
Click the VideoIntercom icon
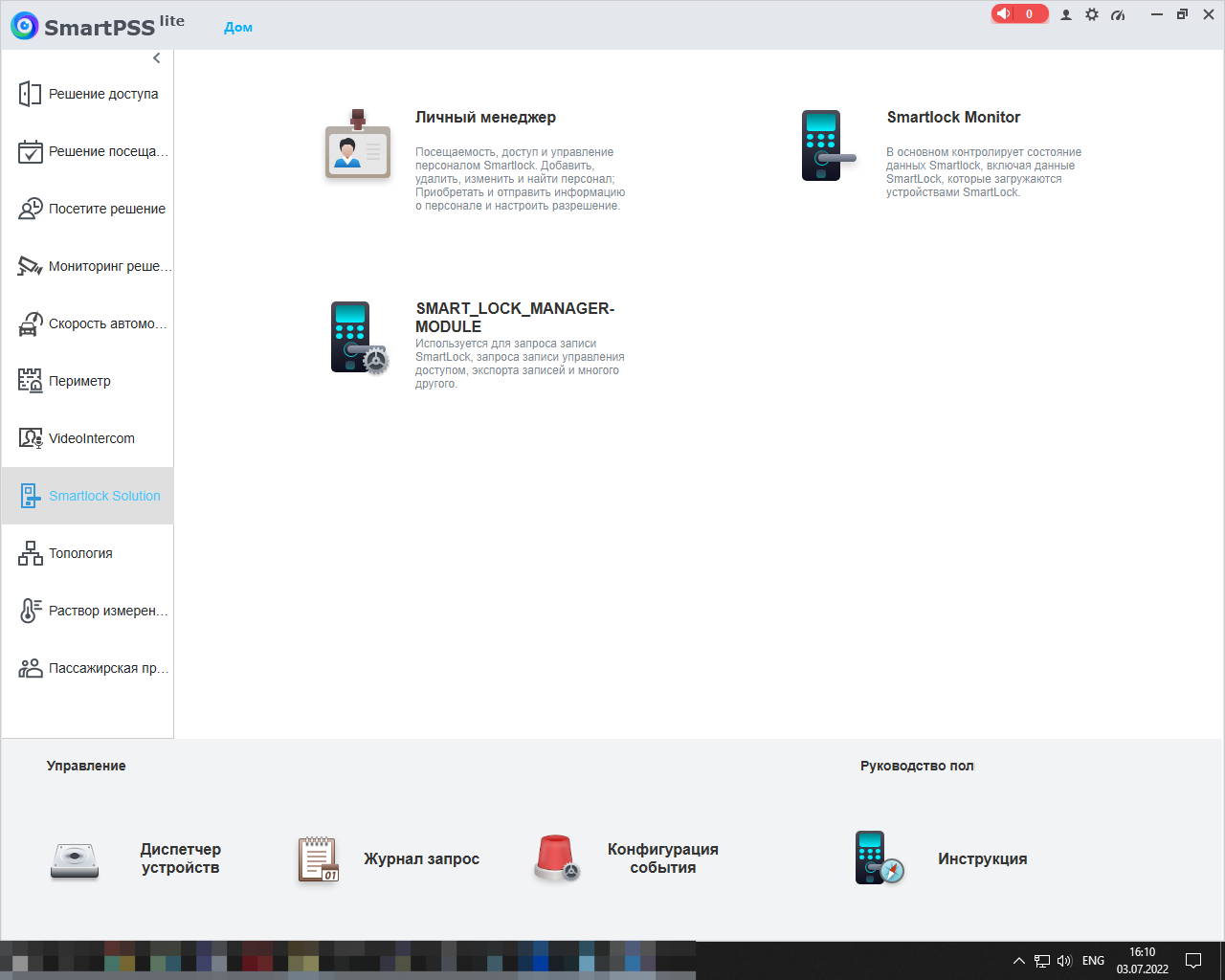click(30, 438)
